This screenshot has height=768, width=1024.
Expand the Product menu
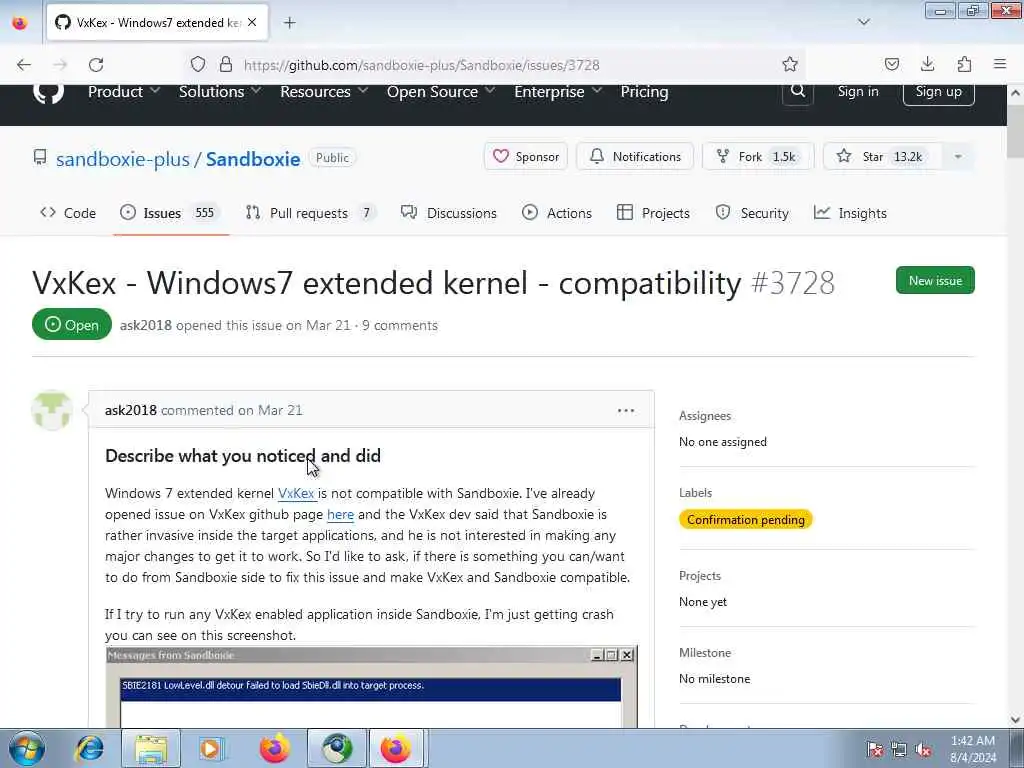(123, 92)
